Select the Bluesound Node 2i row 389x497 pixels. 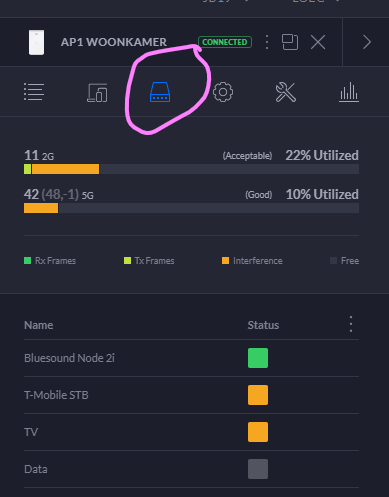(191, 358)
